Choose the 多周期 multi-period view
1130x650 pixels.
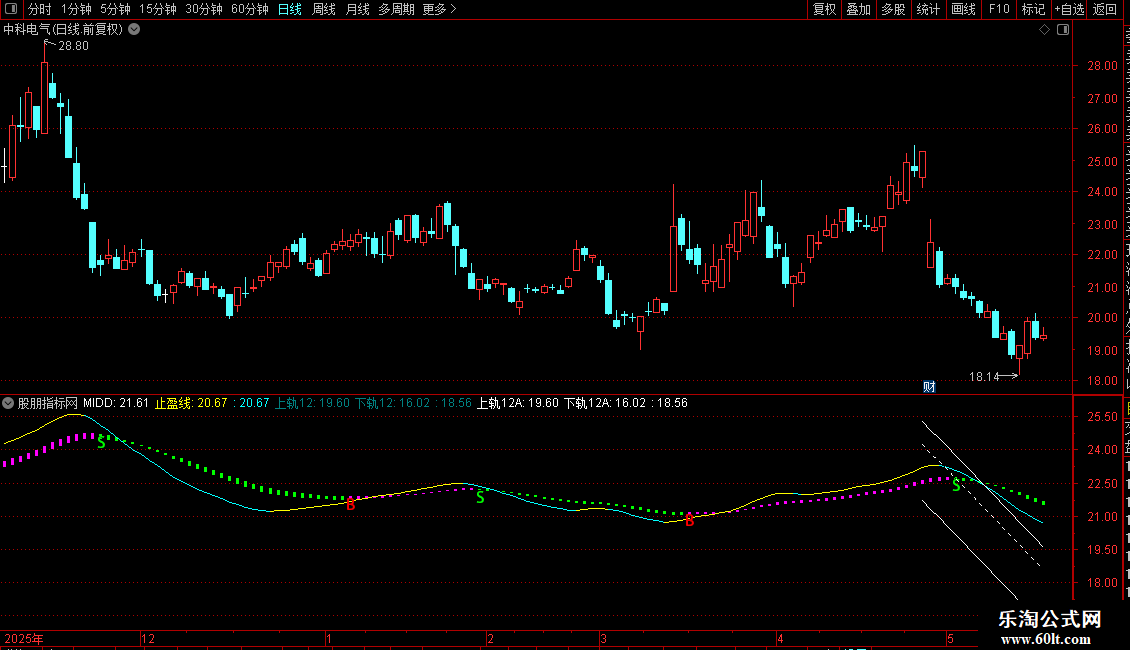point(396,9)
